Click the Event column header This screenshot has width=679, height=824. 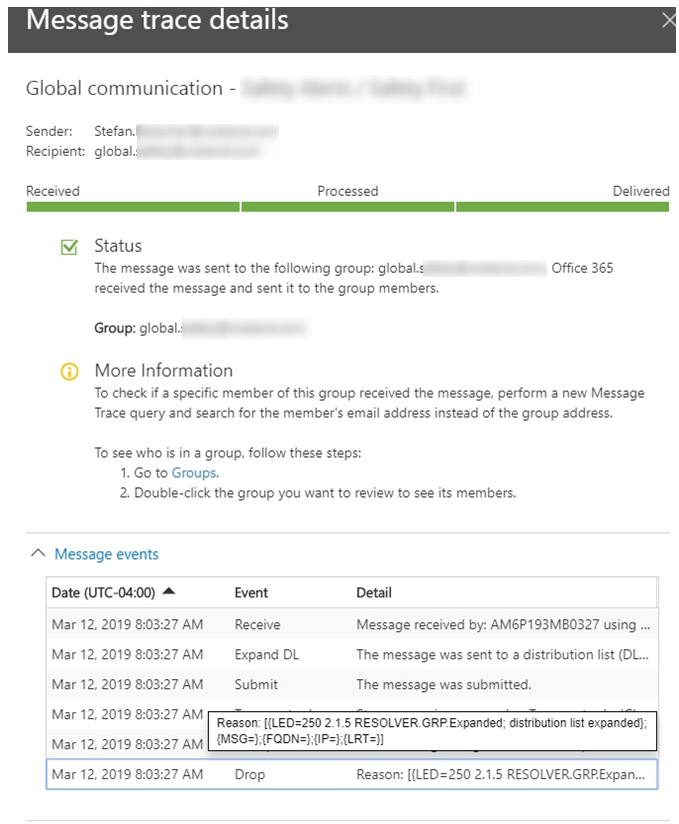[251, 593]
